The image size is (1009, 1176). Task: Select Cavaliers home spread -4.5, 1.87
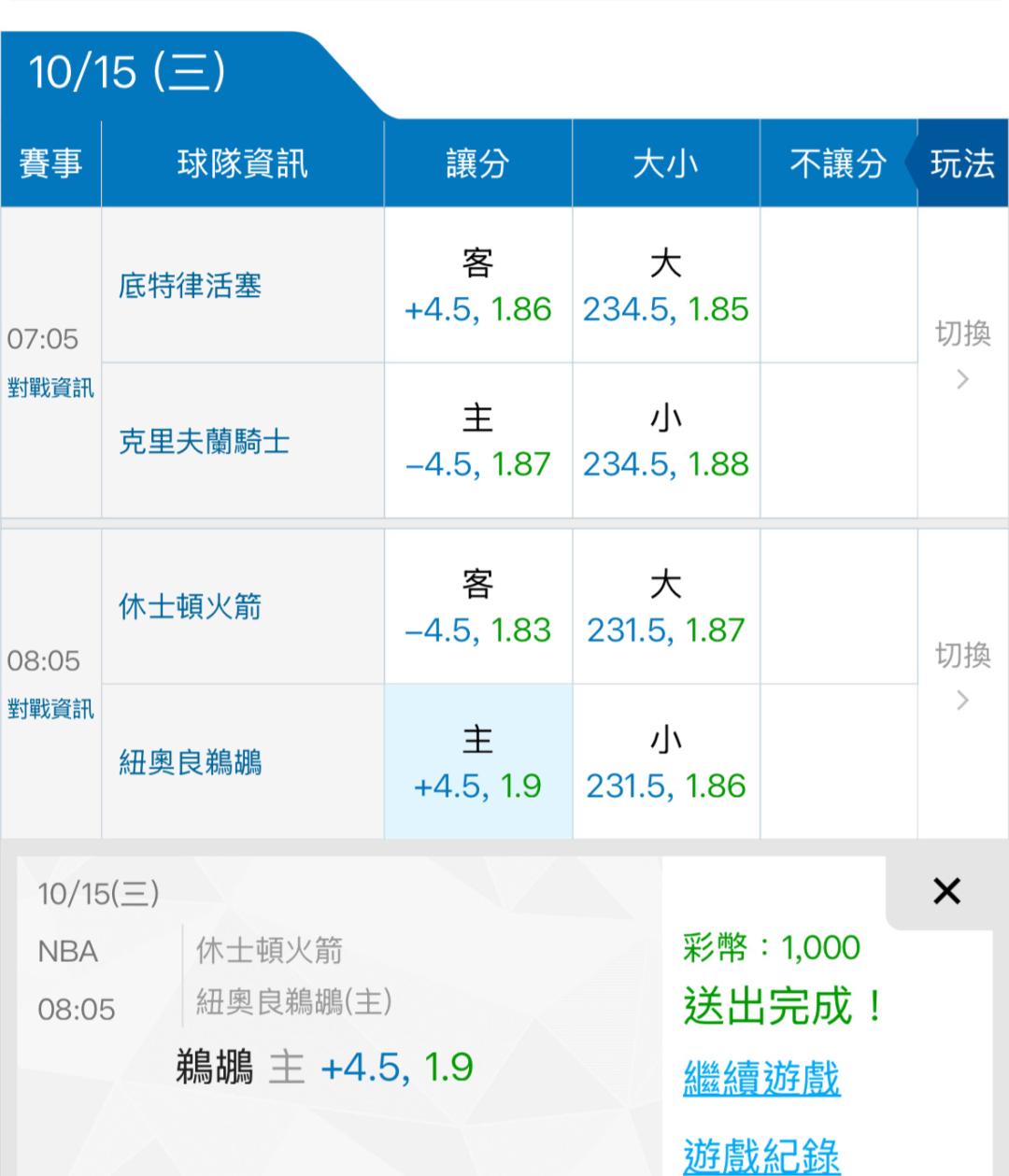pyautogui.click(x=477, y=441)
